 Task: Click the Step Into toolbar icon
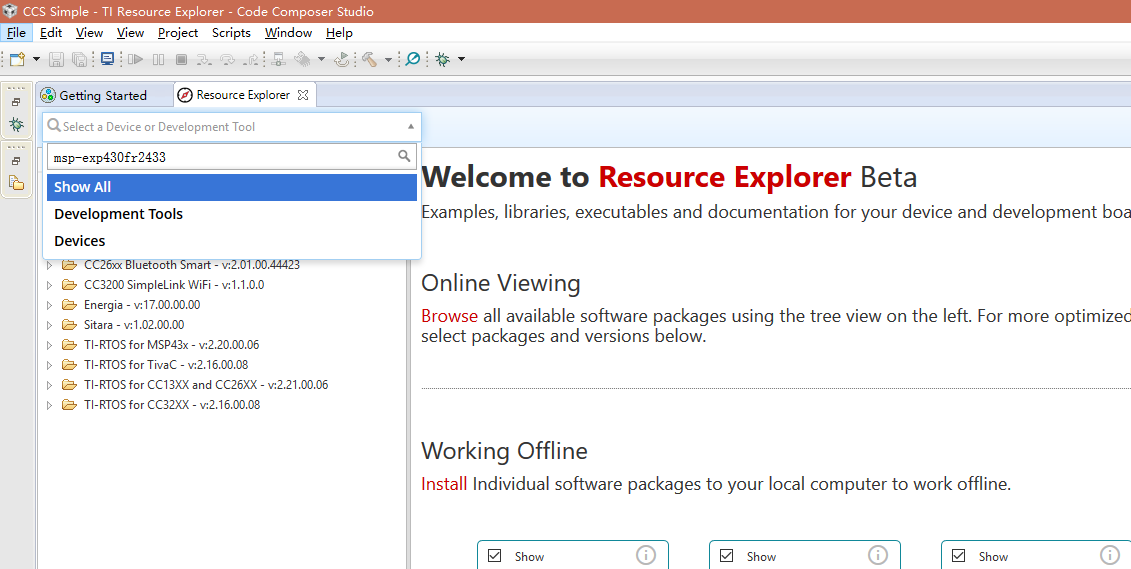click(204, 60)
